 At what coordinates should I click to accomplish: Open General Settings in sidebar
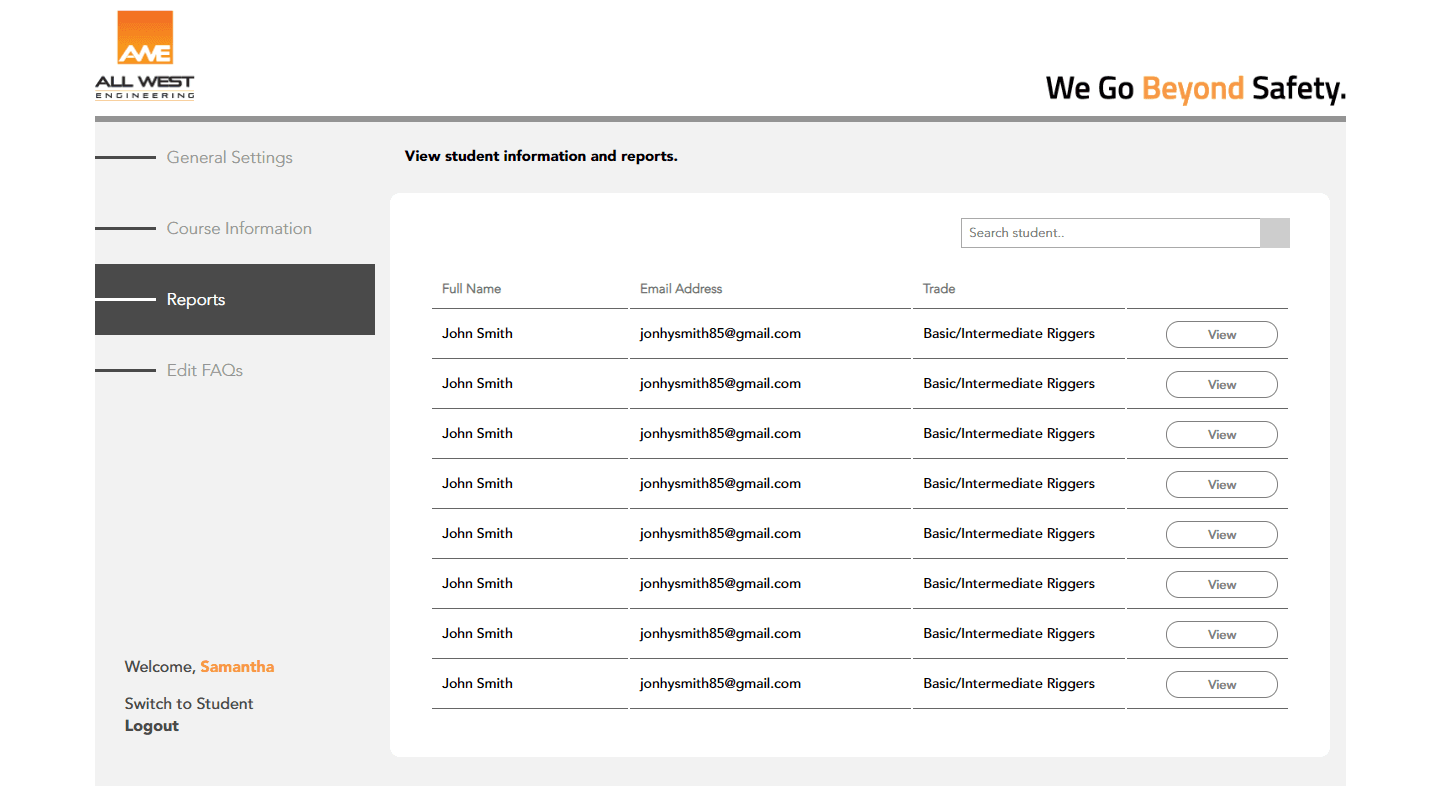point(229,158)
